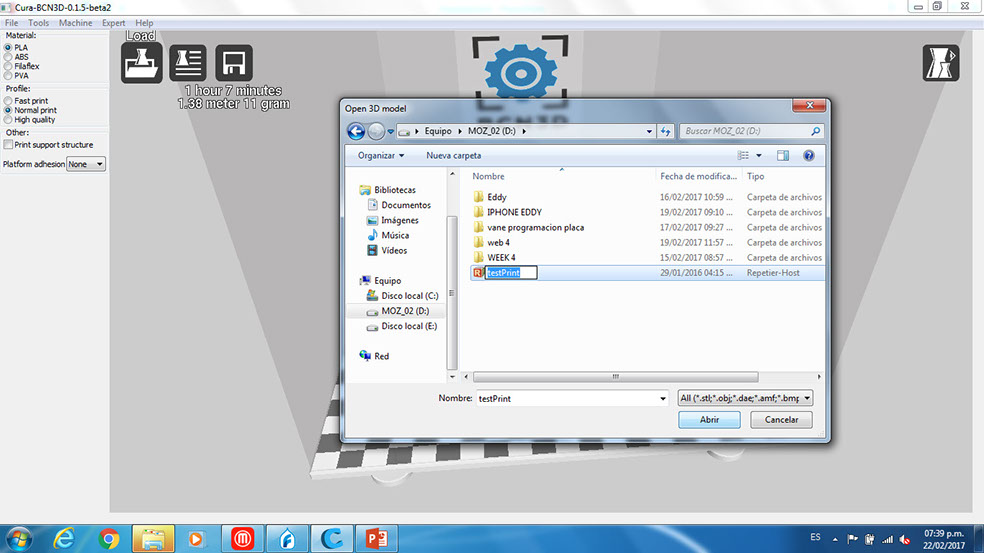The width and height of the screenshot is (984, 553).
Task: Click the Load model icon in Cura
Action: pos(142,63)
